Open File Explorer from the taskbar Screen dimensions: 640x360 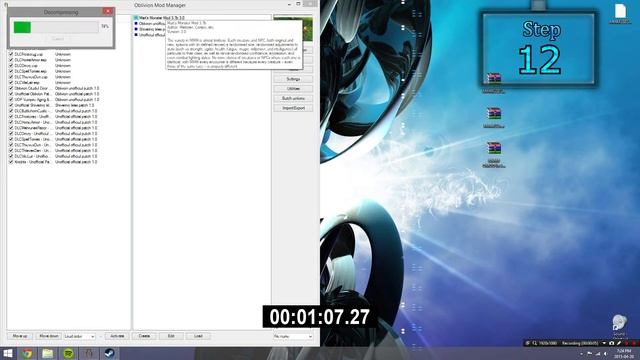point(48,353)
